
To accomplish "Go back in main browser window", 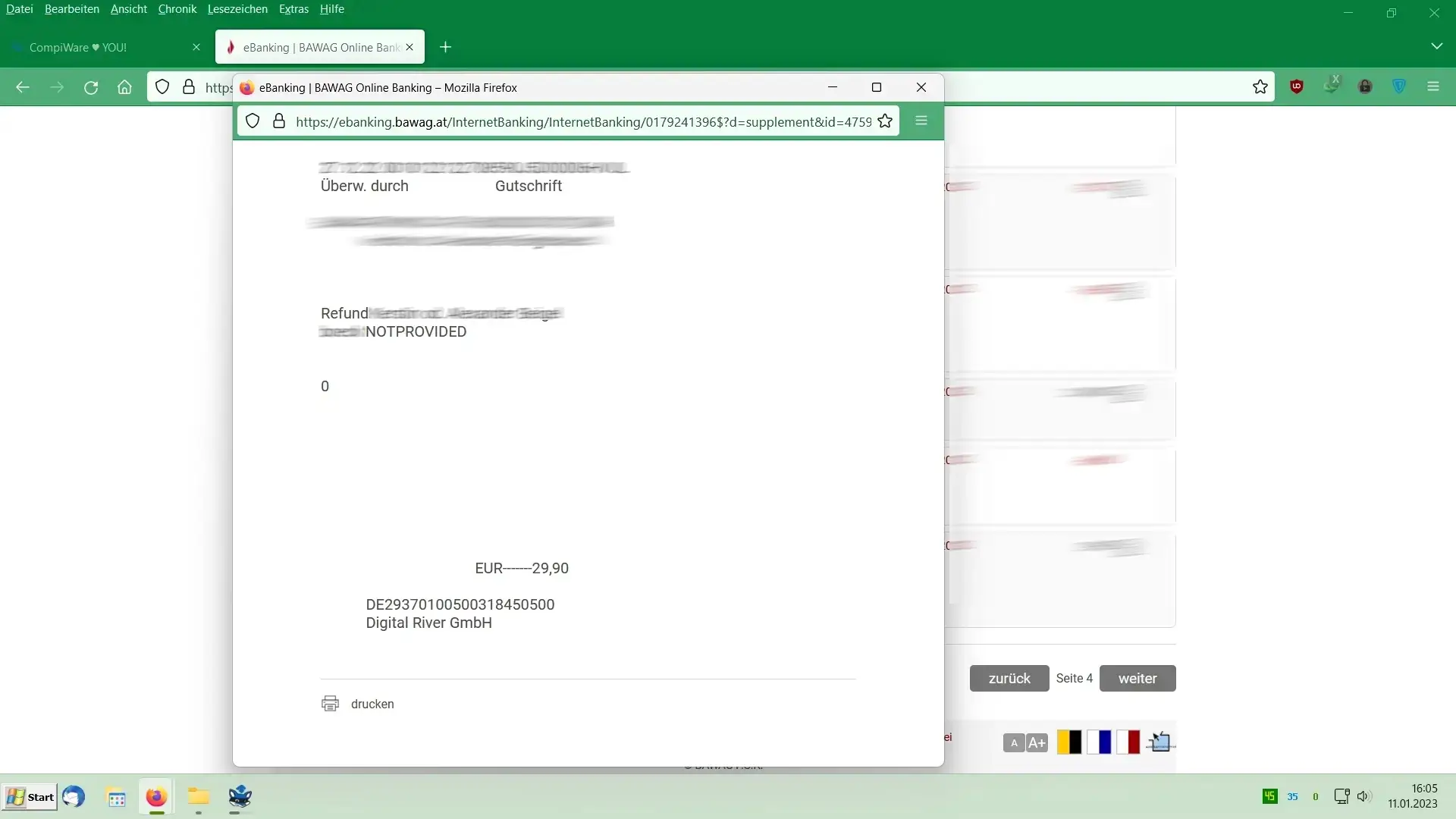I will click(23, 87).
